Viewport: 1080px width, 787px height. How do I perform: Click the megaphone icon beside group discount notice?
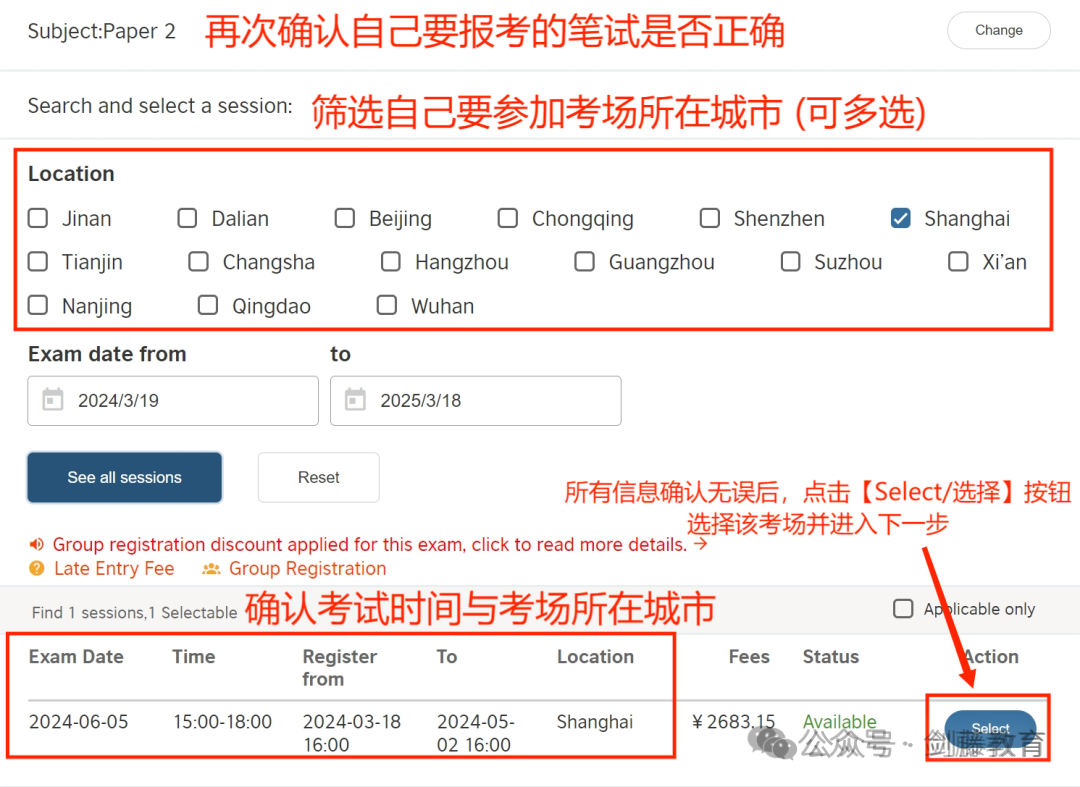point(37,545)
